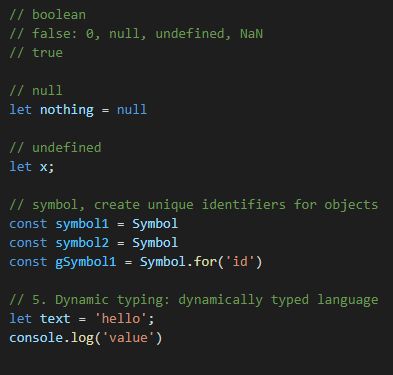Click 'Symbol' on the symbol1 line
393x375 pixels.
(155, 224)
